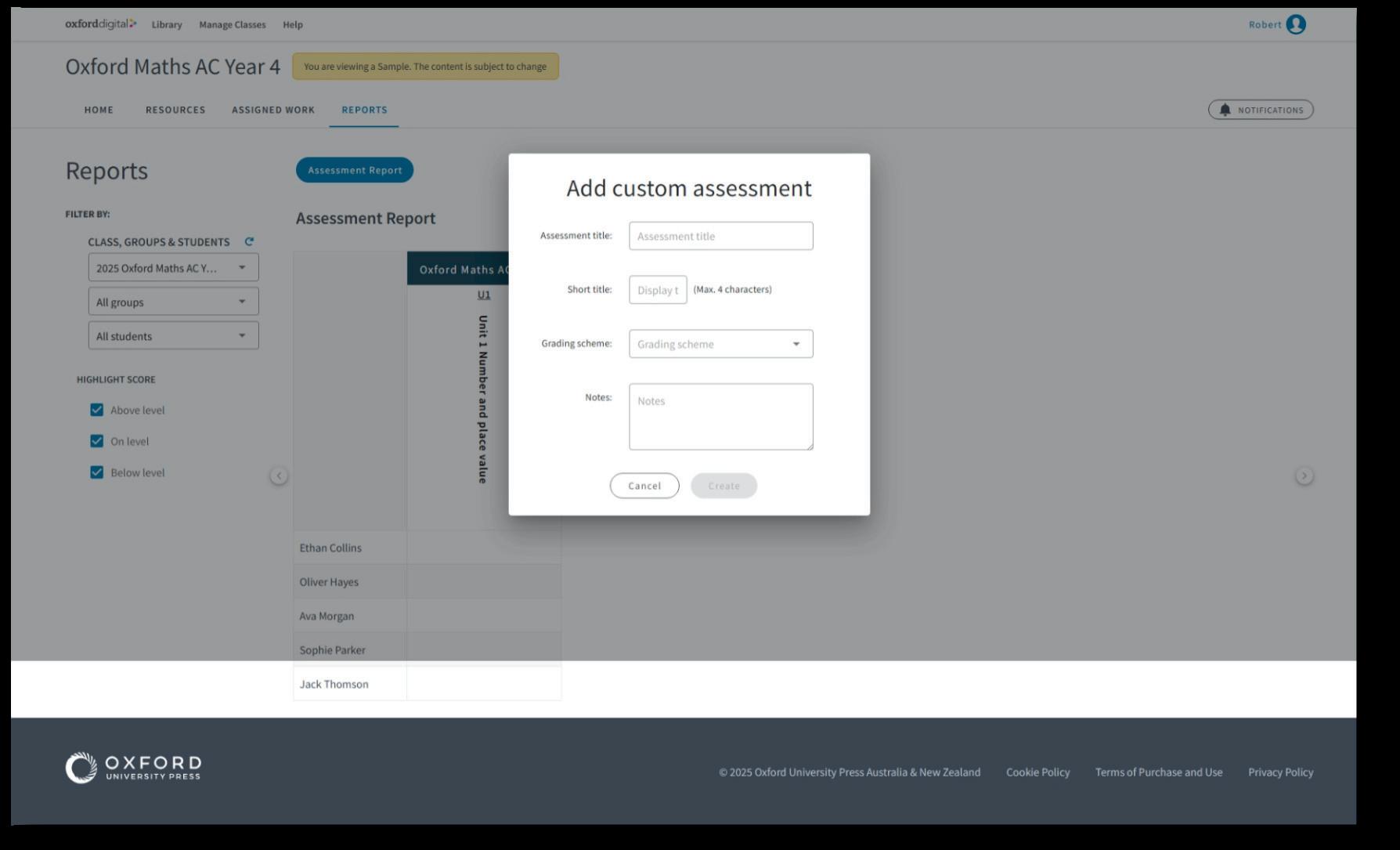Click the right arrow to scroll the report
The height and width of the screenshot is (850, 1400).
coord(1304,476)
